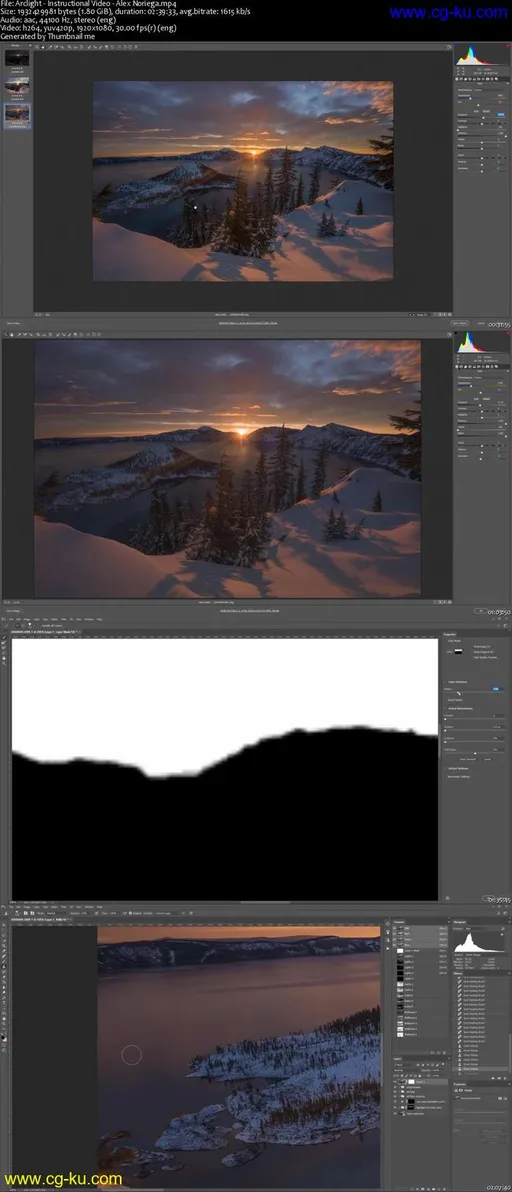Adjust Temperature slider in top Camera Raw frame
The height and width of the screenshot is (1192, 512).
coord(482,99)
